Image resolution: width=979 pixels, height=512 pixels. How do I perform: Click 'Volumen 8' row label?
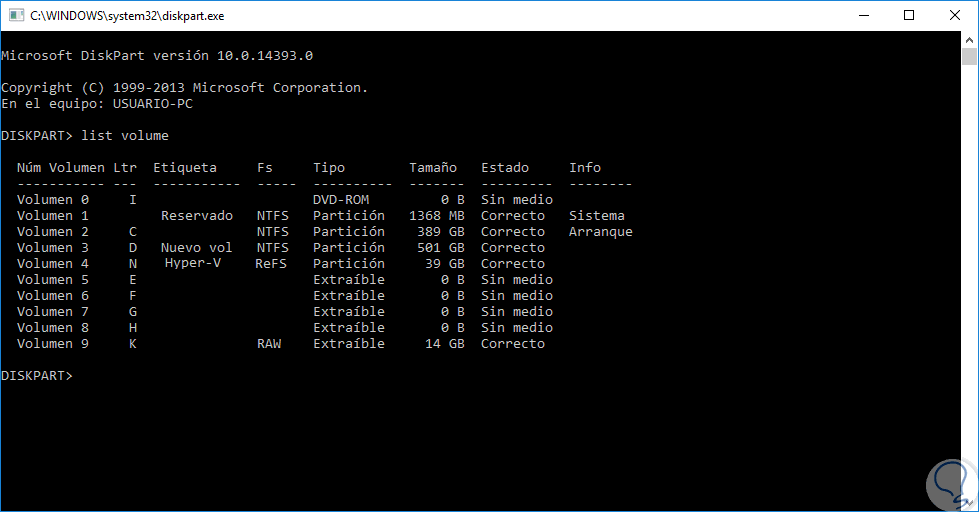point(52,328)
